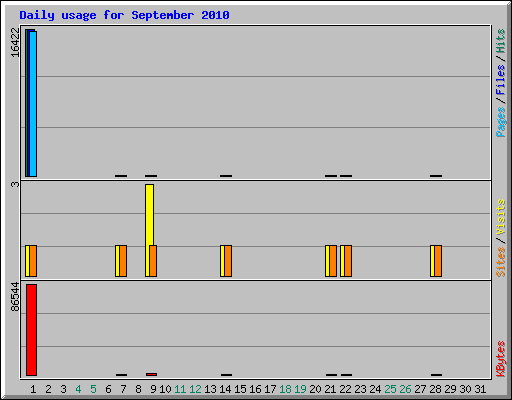512x400 pixels.
Task: Click the green weekend day label 5
Action: pyautogui.click(x=93, y=389)
